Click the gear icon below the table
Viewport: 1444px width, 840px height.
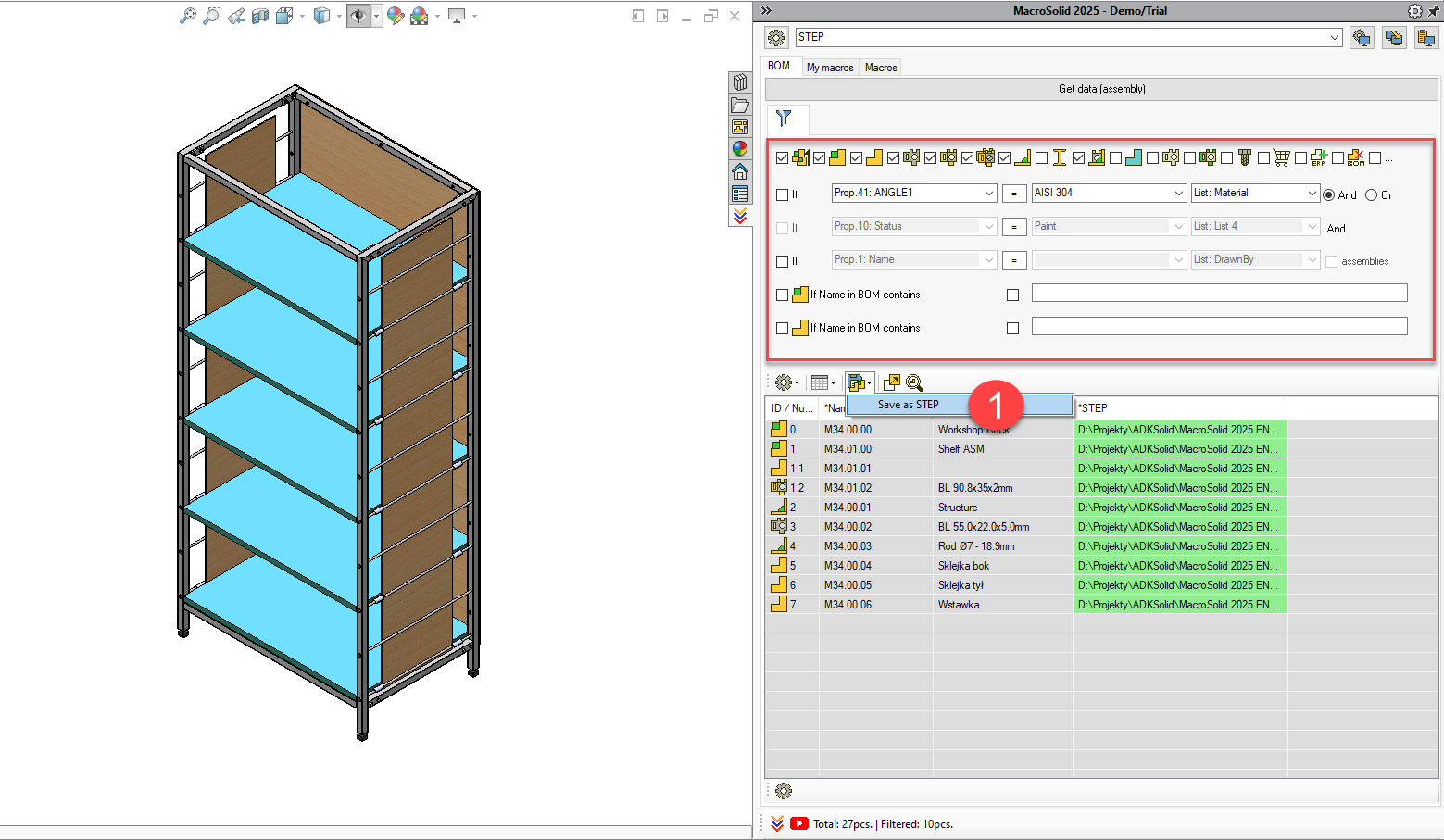click(x=784, y=791)
